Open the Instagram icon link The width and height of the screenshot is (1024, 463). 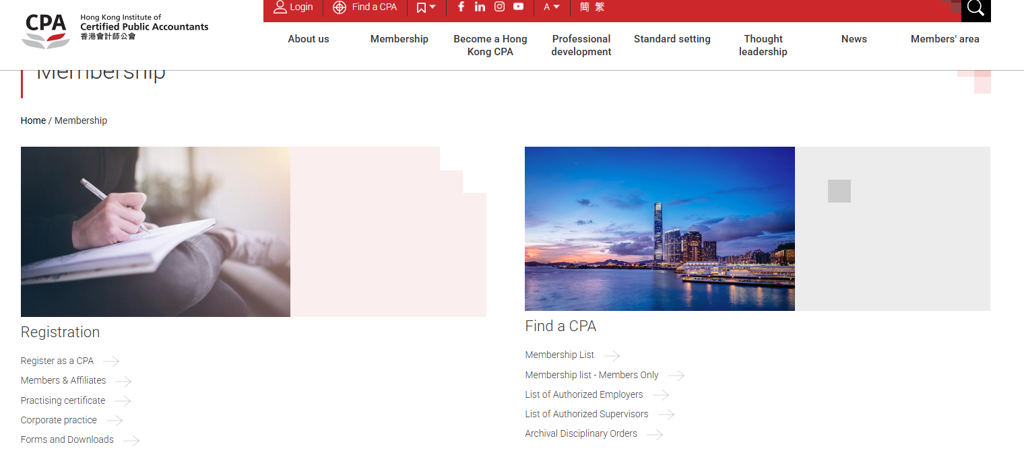pos(499,7)
